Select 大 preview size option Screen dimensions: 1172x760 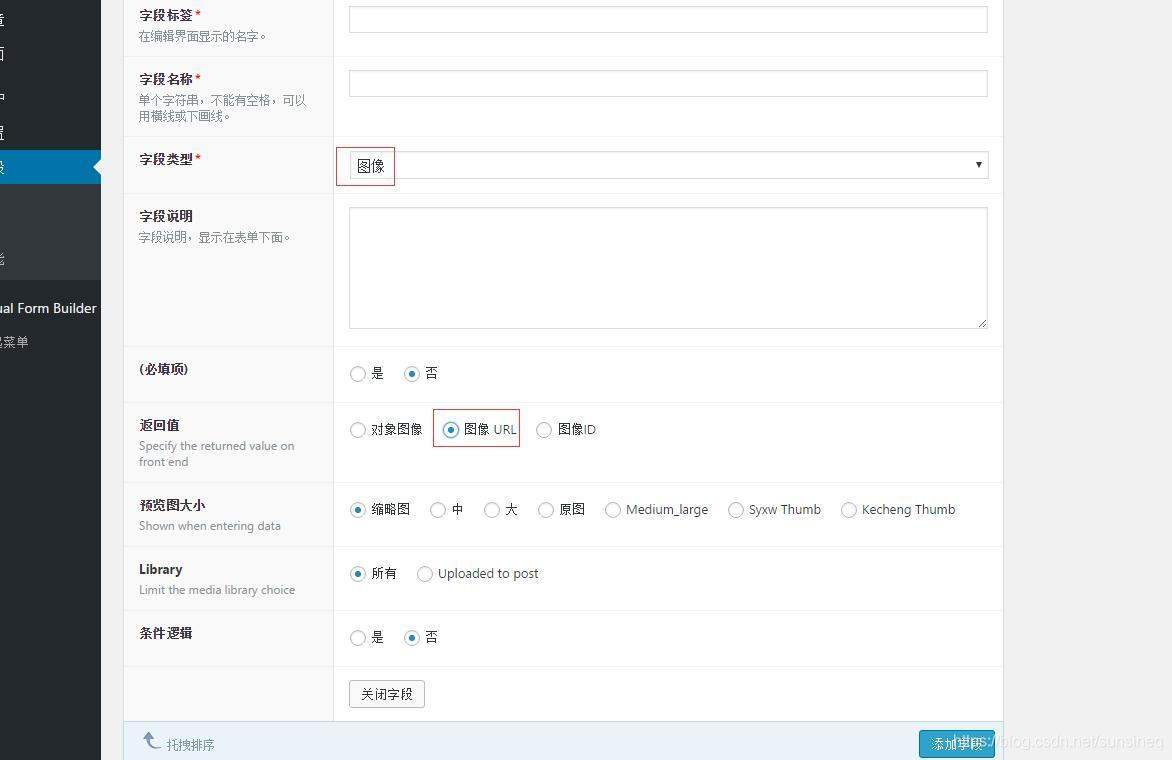pos(491,509)
